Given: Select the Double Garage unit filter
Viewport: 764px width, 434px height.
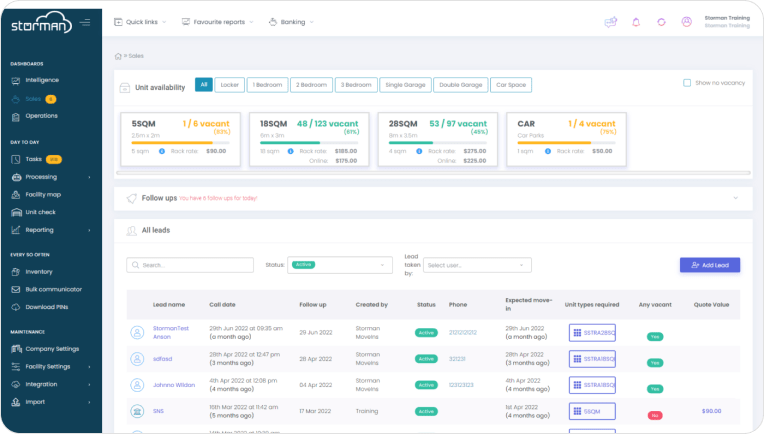Looking at the screenshot, I should click(461, 86).
